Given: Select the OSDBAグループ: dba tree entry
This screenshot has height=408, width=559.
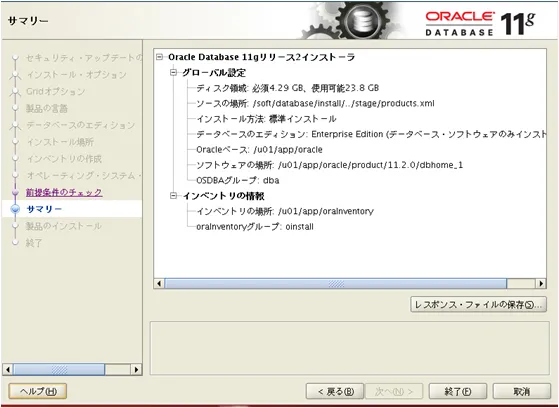Looking at the screenshot, I should coord(237,180).
